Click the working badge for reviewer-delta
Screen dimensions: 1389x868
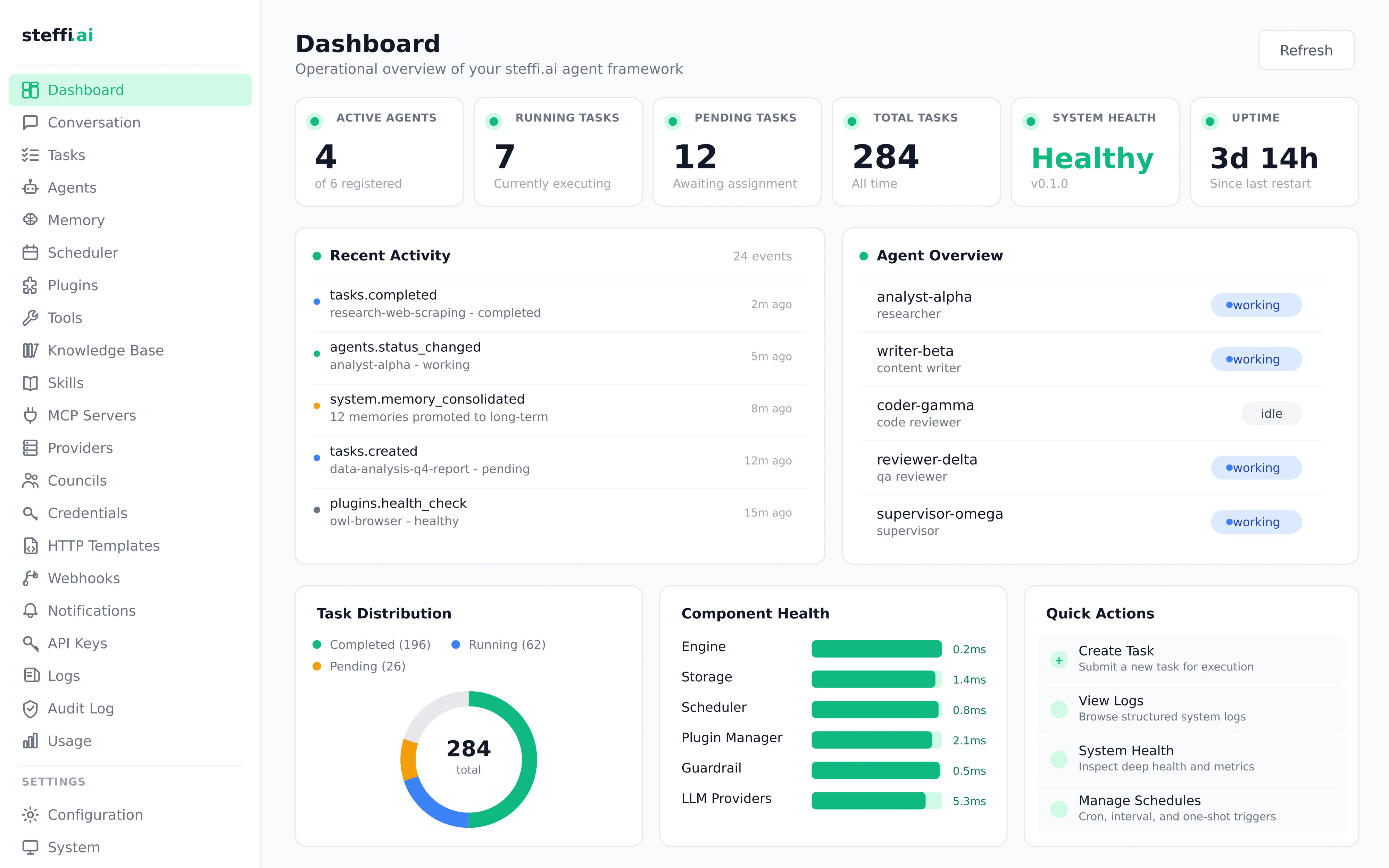(x=1256, y=467)
